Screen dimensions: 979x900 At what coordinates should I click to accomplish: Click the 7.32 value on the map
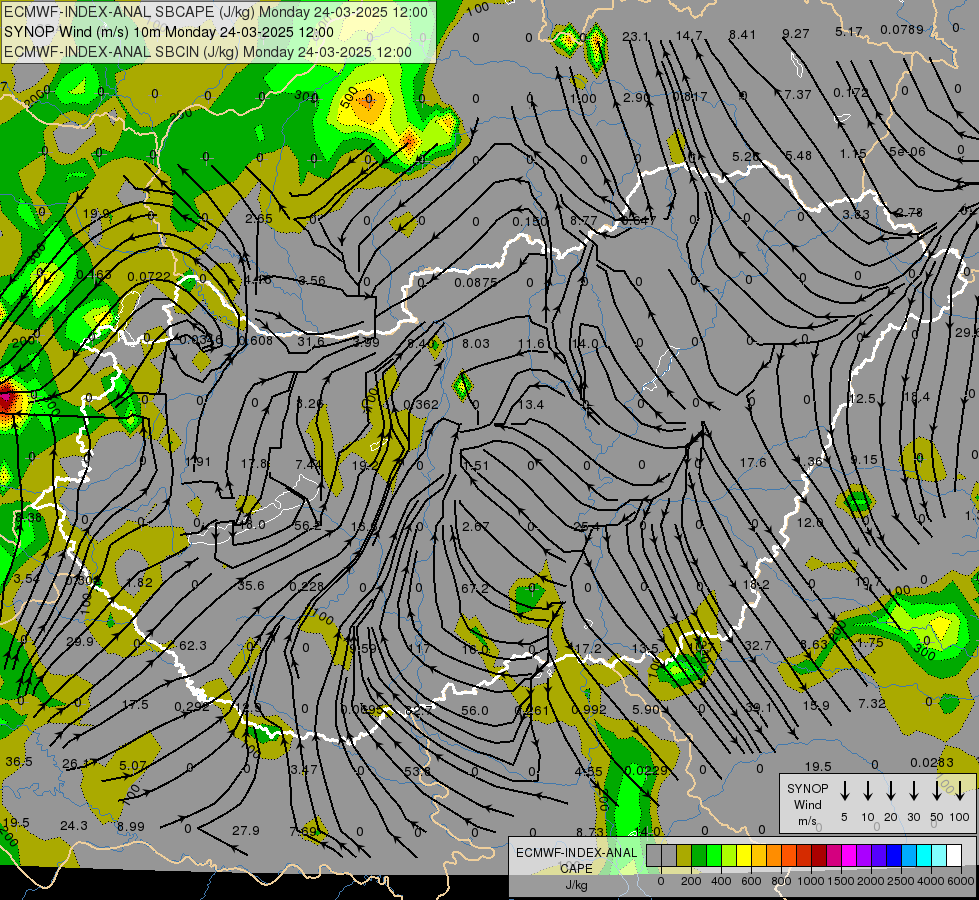point(872,703)
